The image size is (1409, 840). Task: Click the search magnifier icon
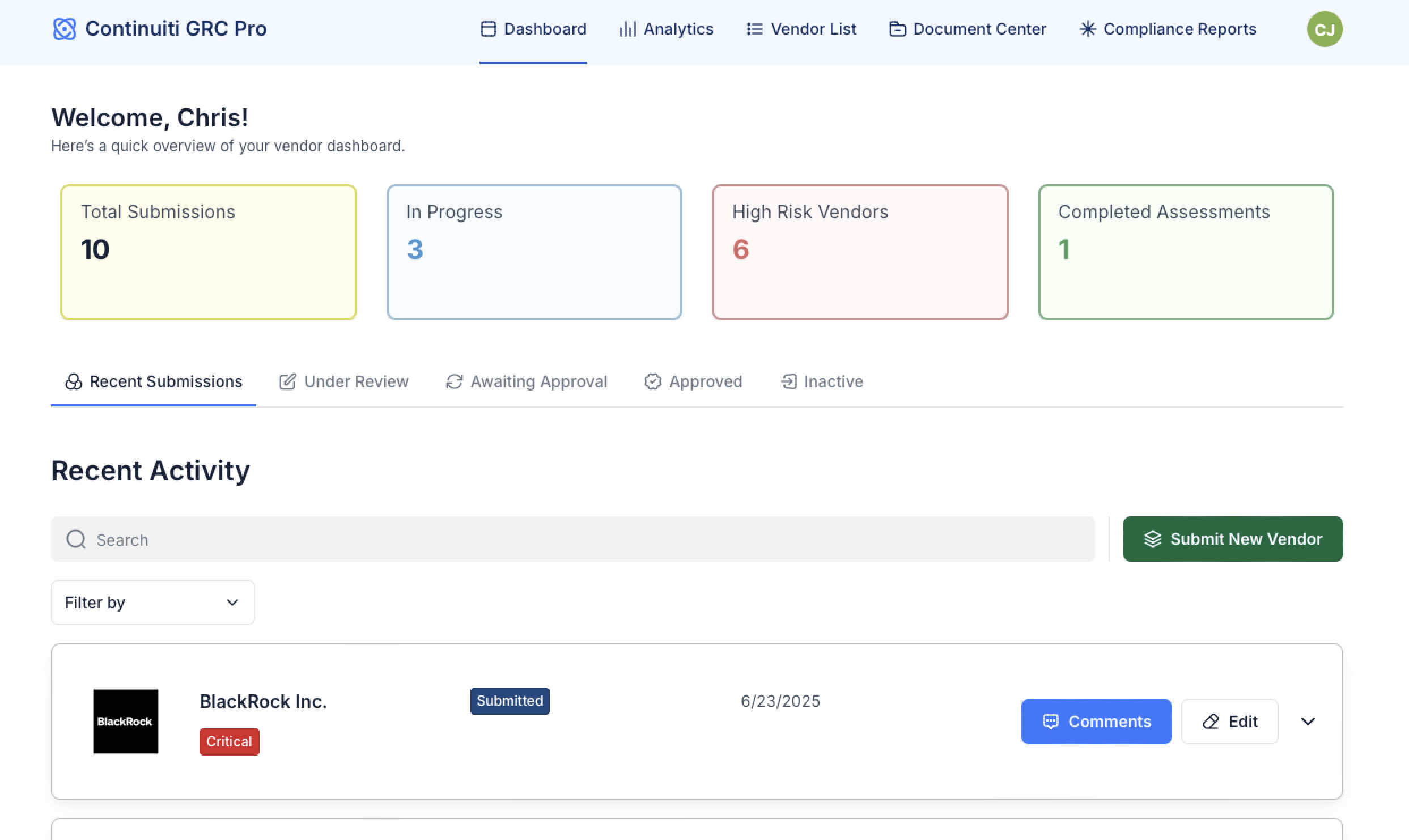pyautogui.click(x=76, y=540)
